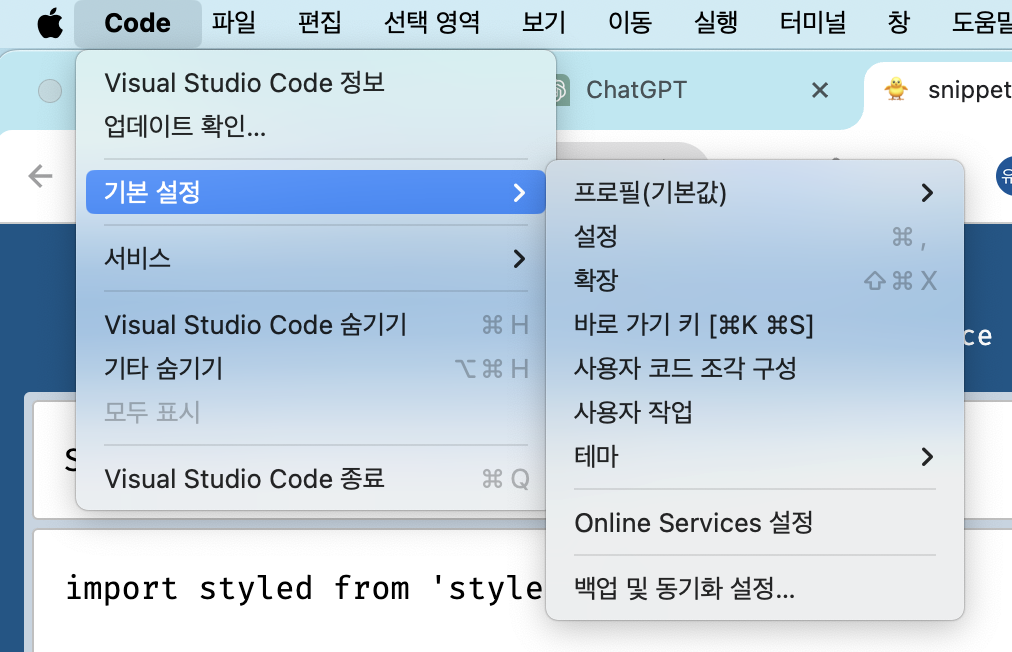Select 업데이트 확인... menu entry
Screen dimensions: 1012x652
(316, 126)
